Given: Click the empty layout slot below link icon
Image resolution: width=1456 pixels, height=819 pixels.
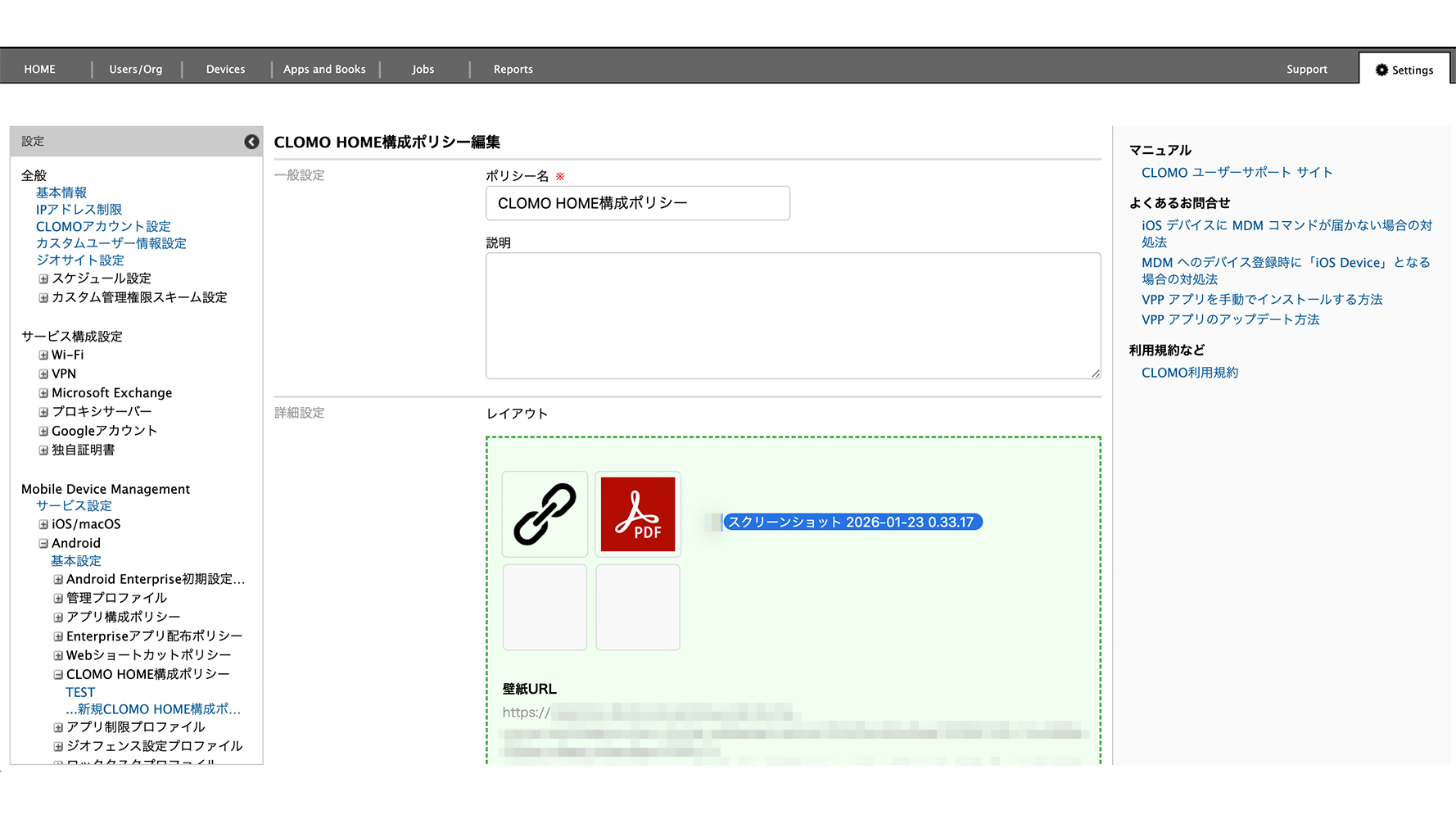Looking at the screenshot, I should (x=545, y=607).
